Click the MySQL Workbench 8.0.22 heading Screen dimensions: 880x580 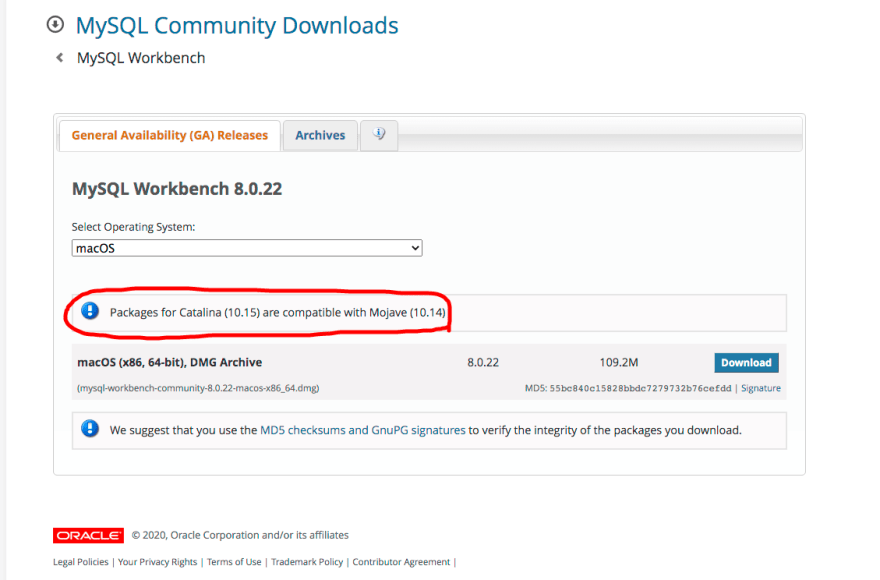[x=177, y=189]
